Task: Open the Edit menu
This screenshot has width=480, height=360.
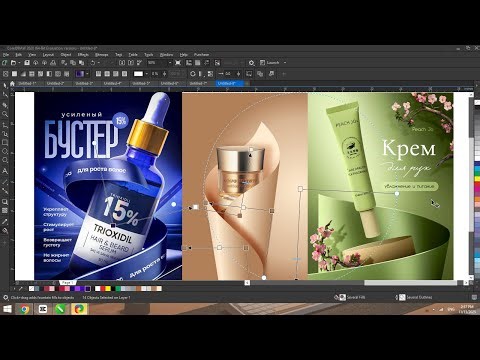Action: (x=19, y=55)
